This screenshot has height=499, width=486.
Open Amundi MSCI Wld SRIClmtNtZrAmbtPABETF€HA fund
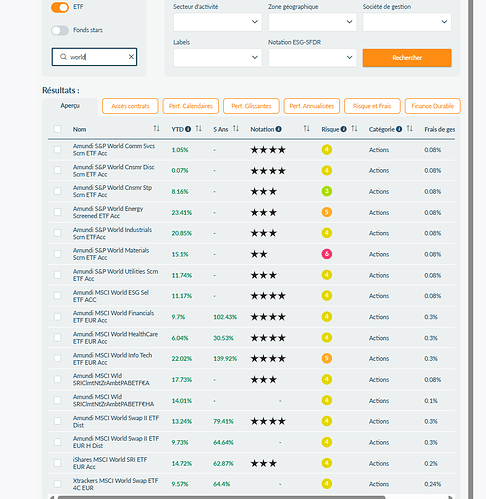113,400
